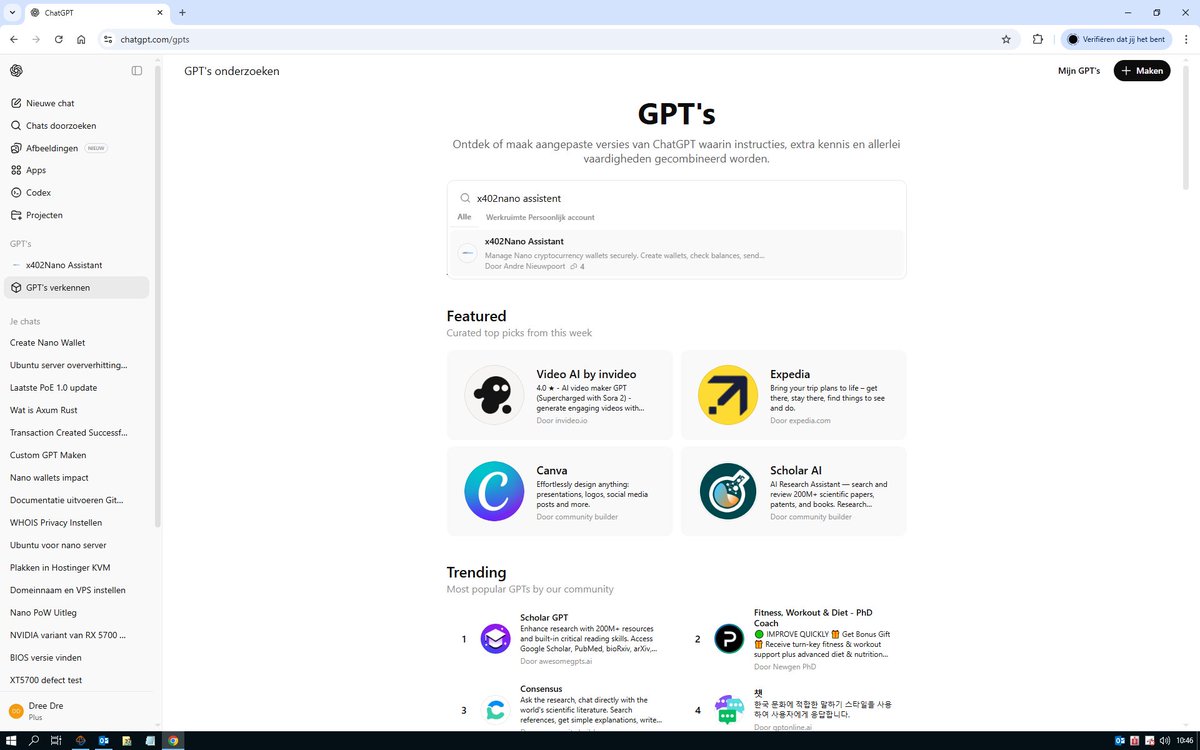Open the 'Ubuntu server oververhitting' chat

(x=77, y=365)
